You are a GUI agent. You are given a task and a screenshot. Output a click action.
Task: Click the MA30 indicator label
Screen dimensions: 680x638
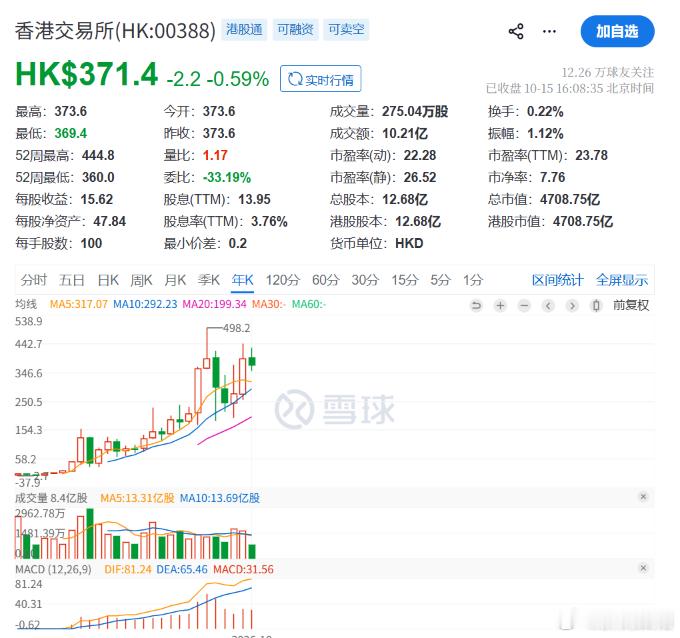coord(269,304)
